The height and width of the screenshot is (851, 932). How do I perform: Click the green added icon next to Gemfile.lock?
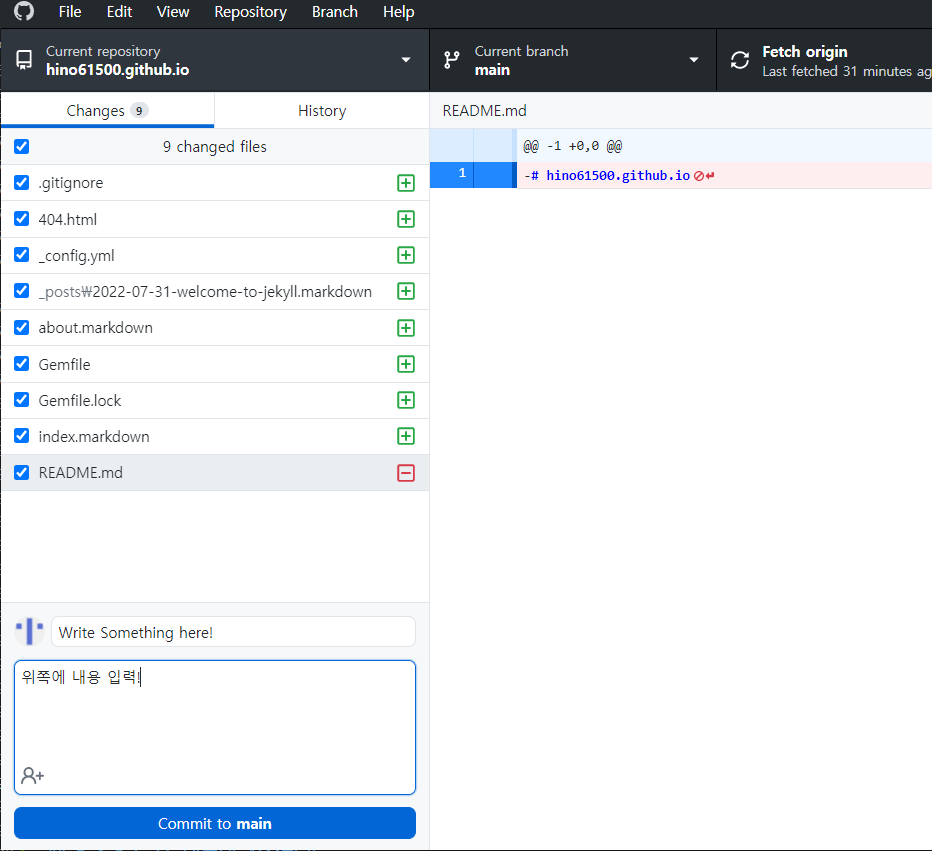coord(406,400)
